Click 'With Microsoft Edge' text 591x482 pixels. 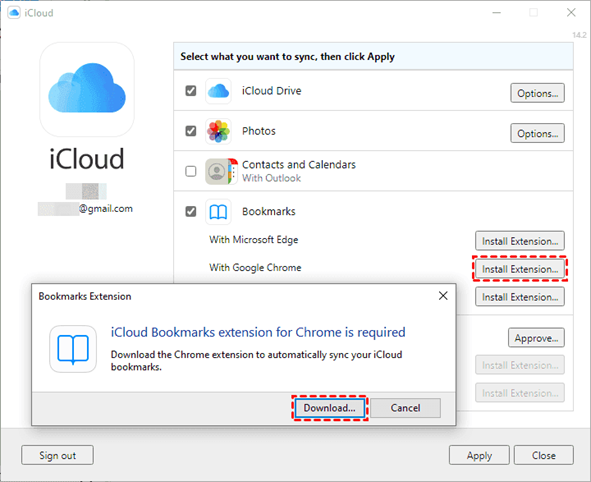coord(254,240)
